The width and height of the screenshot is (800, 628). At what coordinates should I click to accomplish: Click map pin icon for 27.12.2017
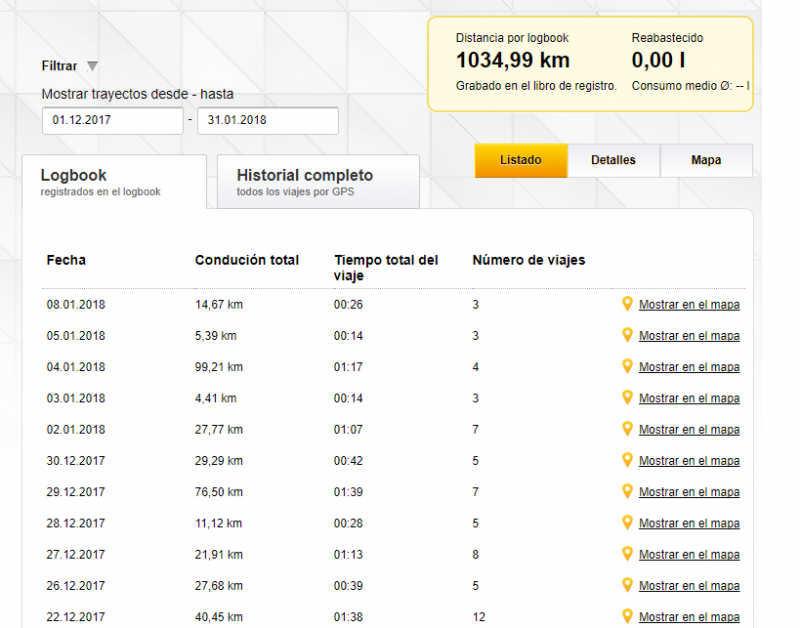point(628,554)
